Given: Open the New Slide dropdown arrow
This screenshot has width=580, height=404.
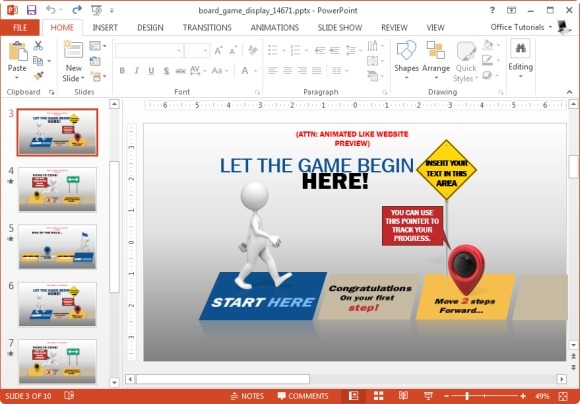Looking at the screenshot, I should coord(82,78).
